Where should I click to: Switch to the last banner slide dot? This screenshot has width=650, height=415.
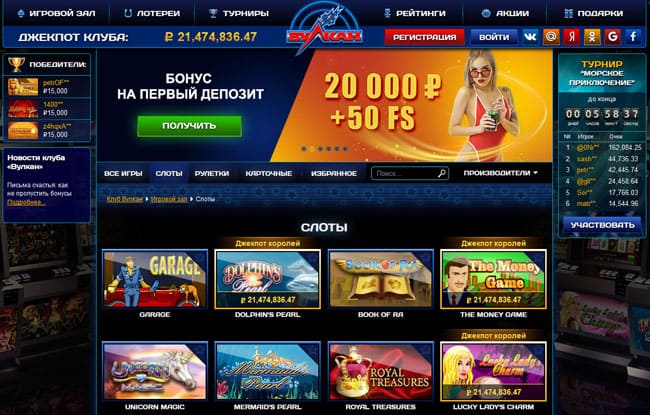click(345, 149)
